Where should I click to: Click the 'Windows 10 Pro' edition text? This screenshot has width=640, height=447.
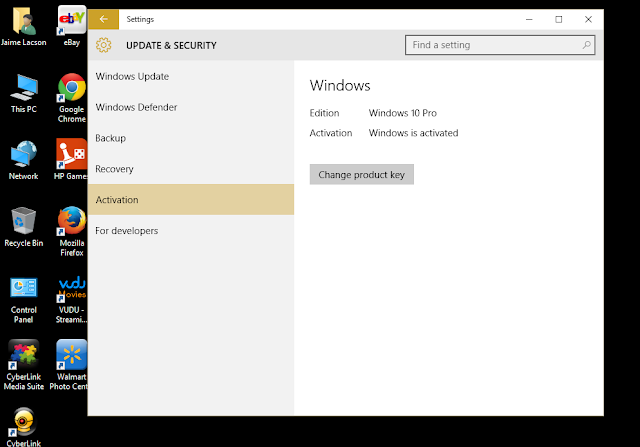point(402,113)
